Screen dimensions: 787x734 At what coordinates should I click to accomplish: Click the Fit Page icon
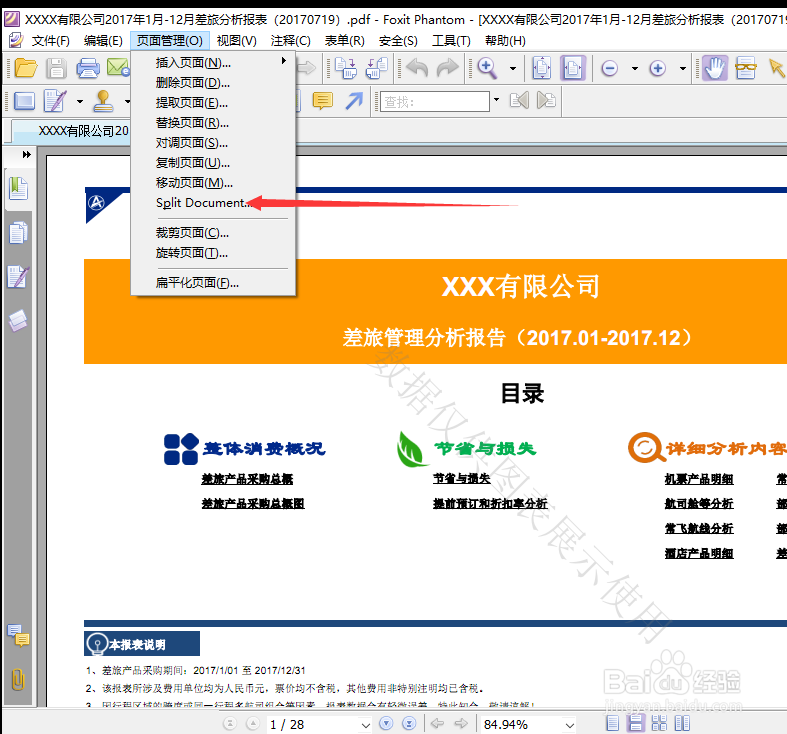click(x=542, y=68)
